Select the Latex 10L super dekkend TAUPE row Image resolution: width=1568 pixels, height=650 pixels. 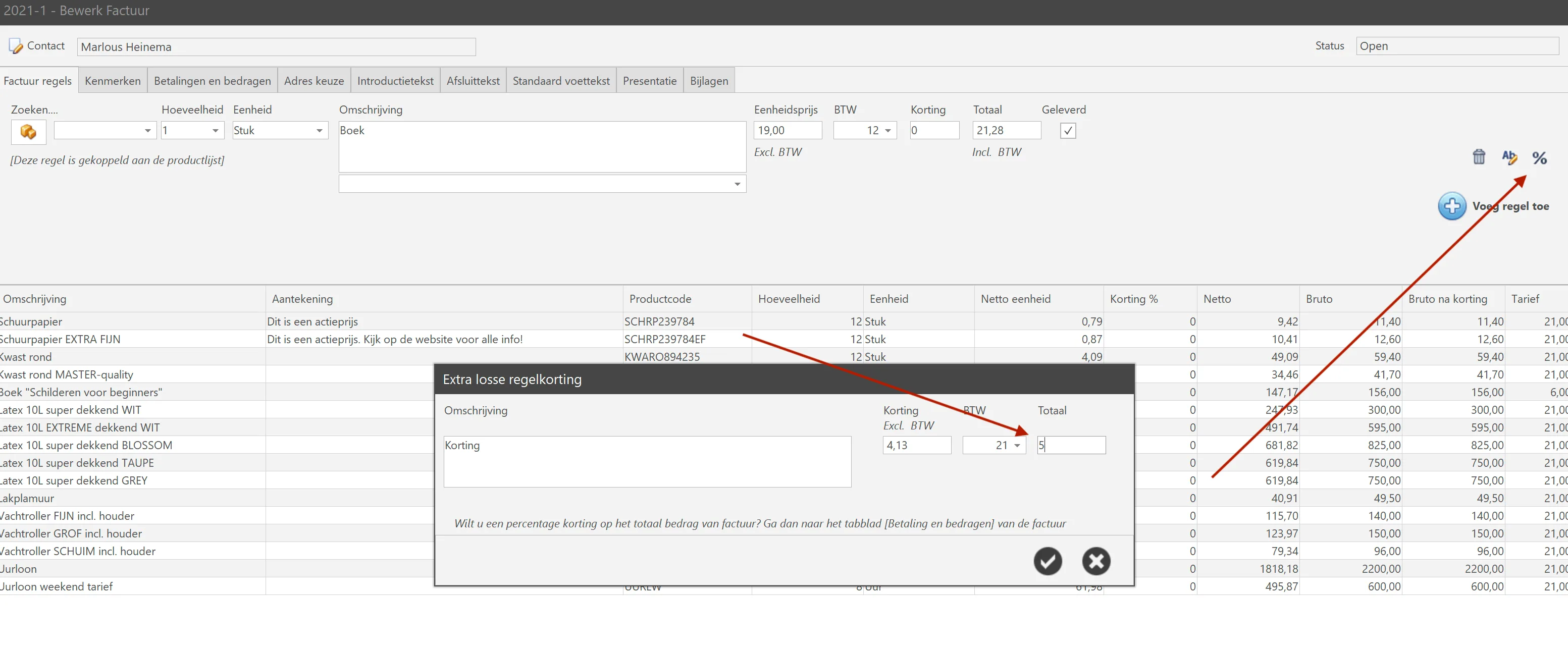click(217, 463)
